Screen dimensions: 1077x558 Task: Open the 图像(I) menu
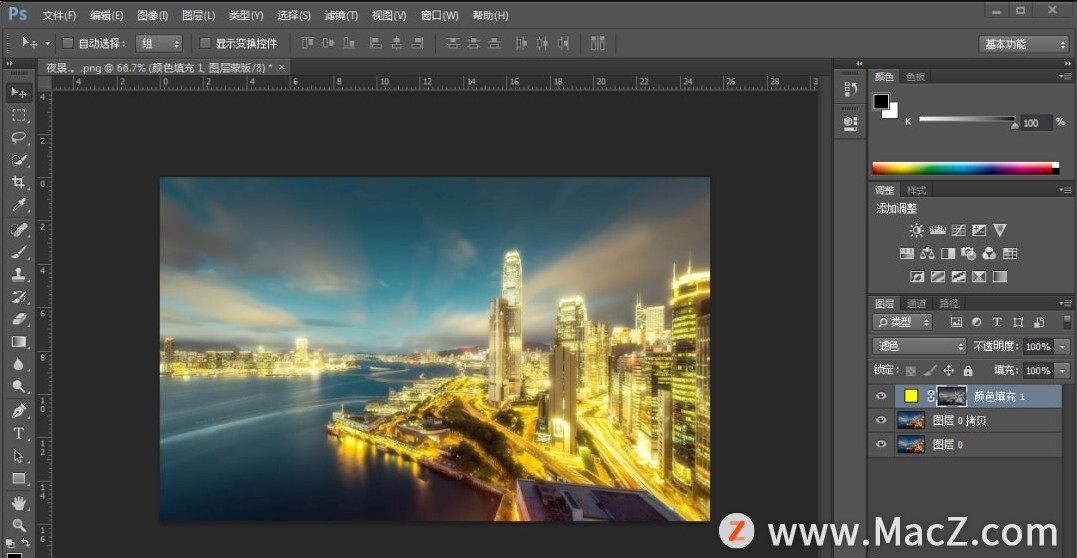[152, 15]
